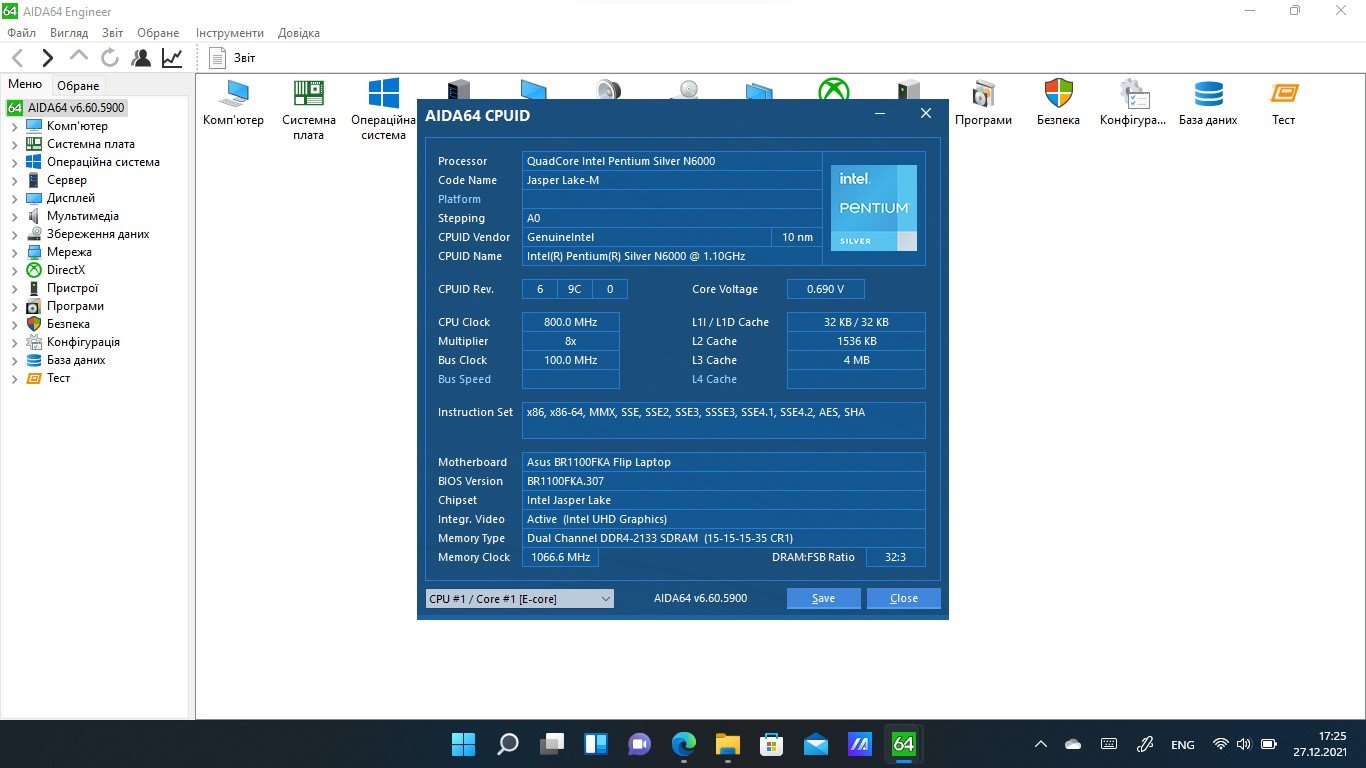Image resolution: width=1366 pixels, height=768 pixels.
Task: Open Файл menu
Action: tap(21, 33)
